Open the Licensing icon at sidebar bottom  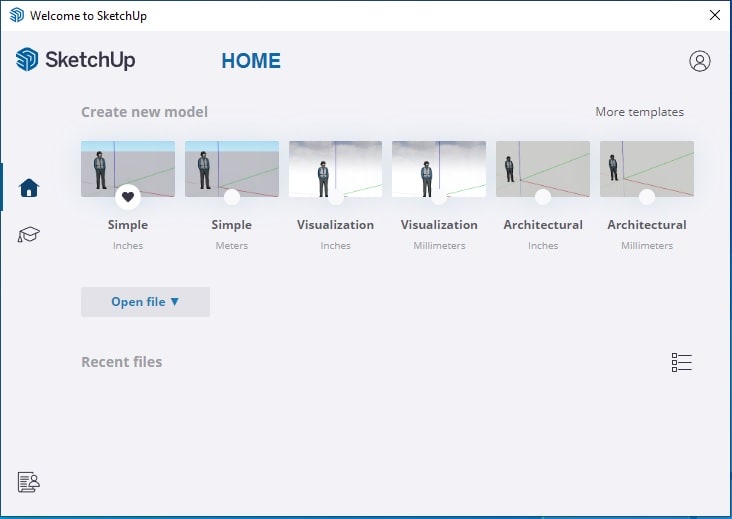[x=28, y=482]
